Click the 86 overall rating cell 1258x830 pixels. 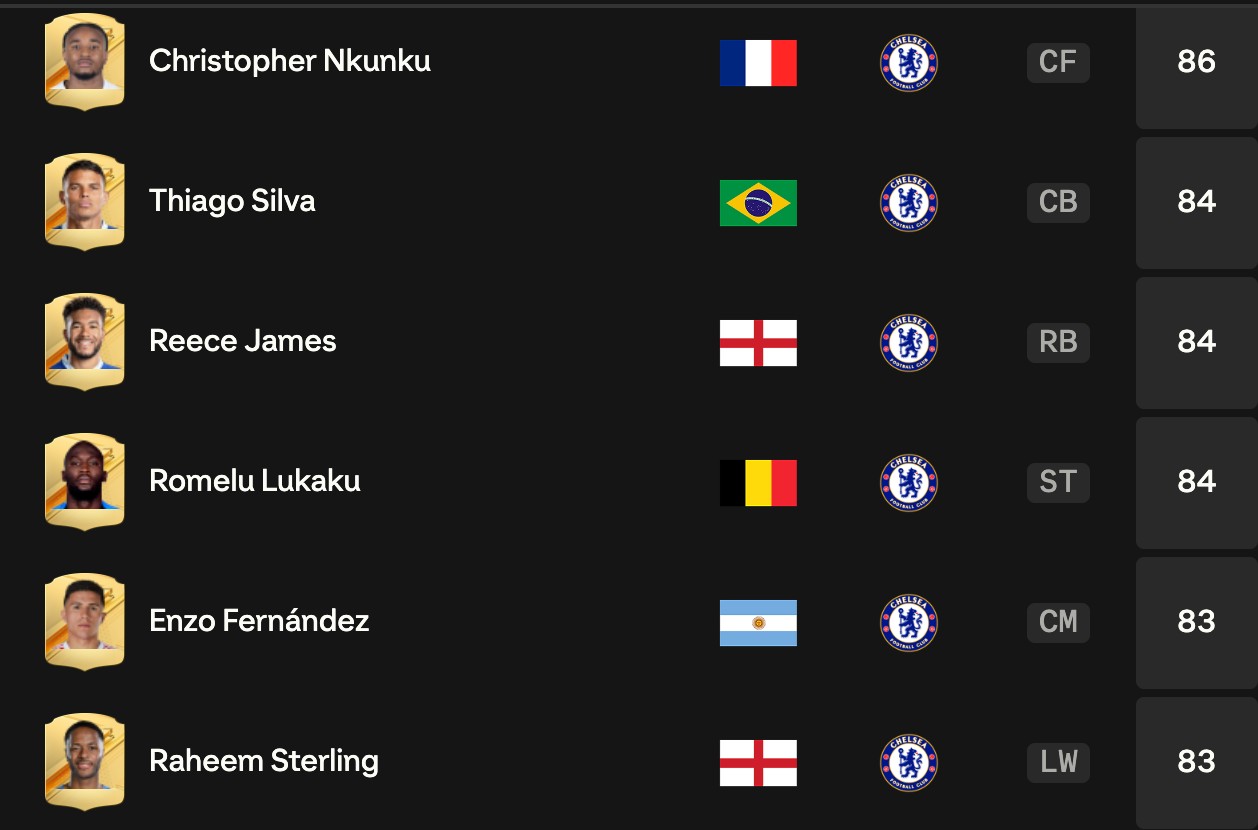1197,63
